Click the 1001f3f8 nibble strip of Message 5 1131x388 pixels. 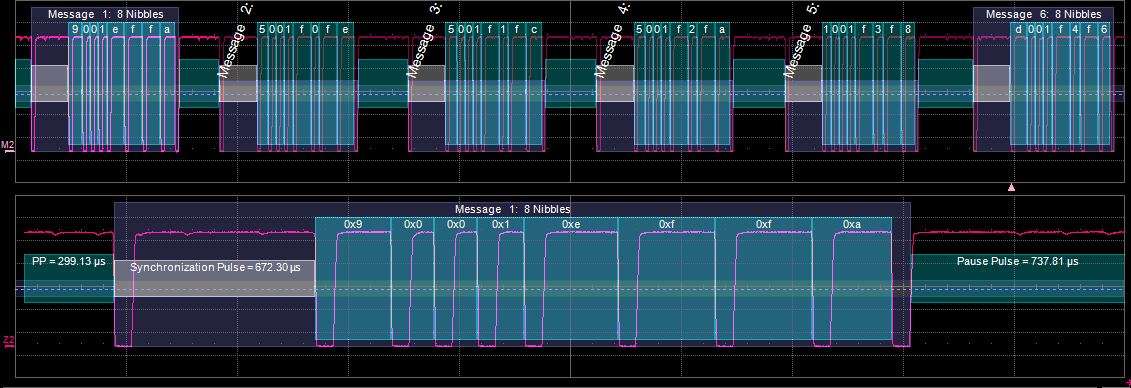(871, 29)
